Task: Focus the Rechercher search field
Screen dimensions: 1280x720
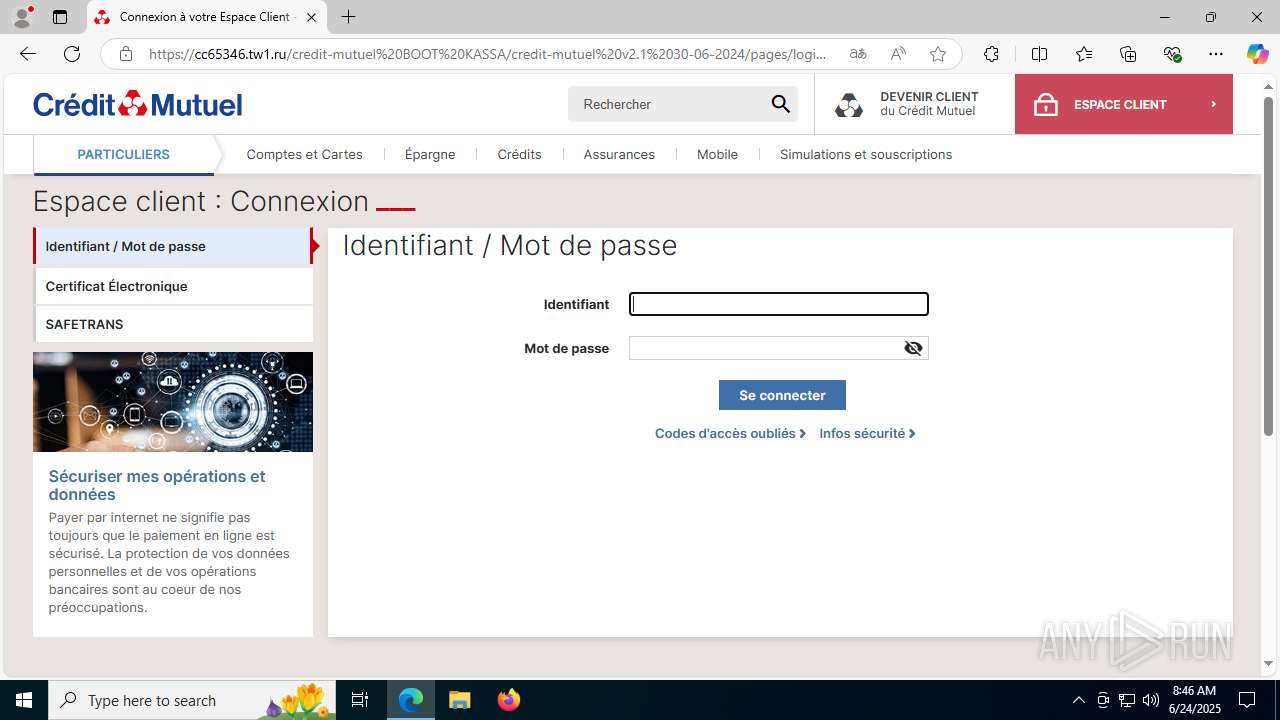Action: (666, 104)
